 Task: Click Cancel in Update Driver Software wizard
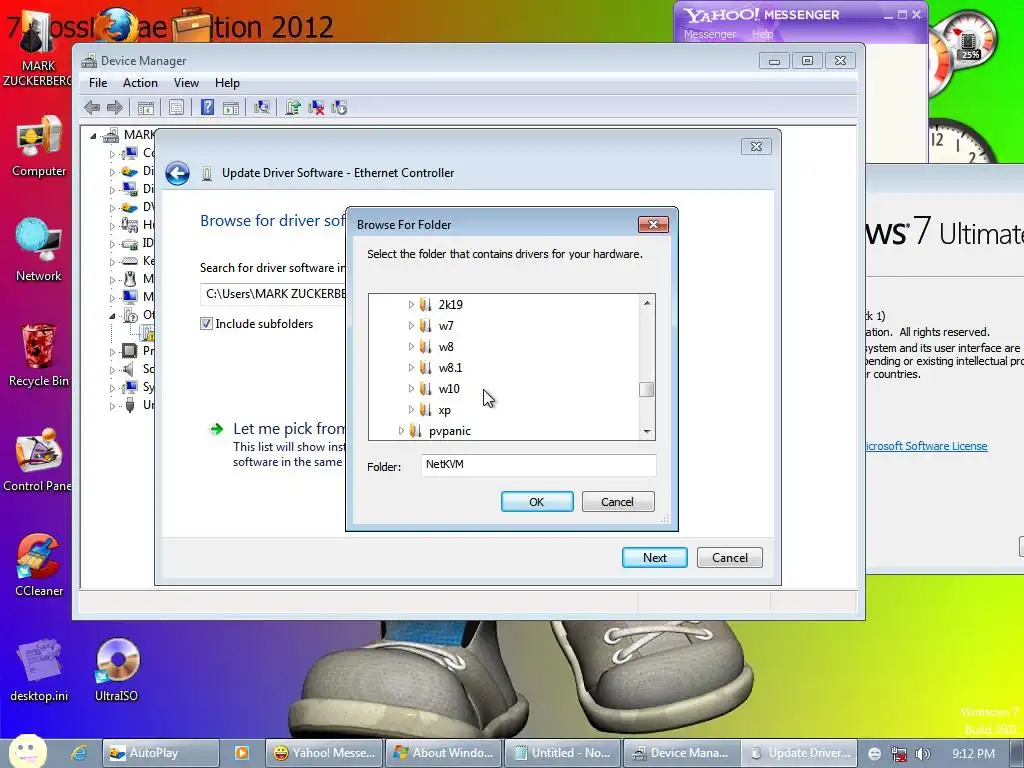pos(729,558)
